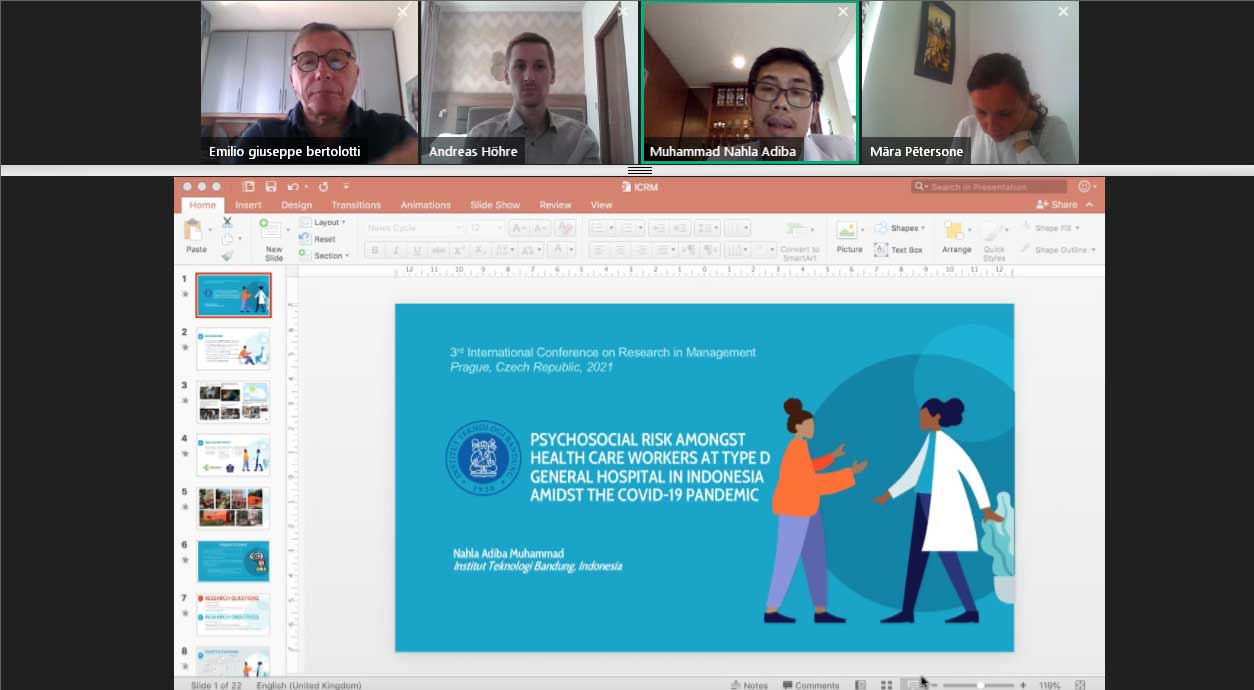This screenshot has width=1254, height=690.
Task: Click the feedback smiley icon
Action: pos(1085,187)
